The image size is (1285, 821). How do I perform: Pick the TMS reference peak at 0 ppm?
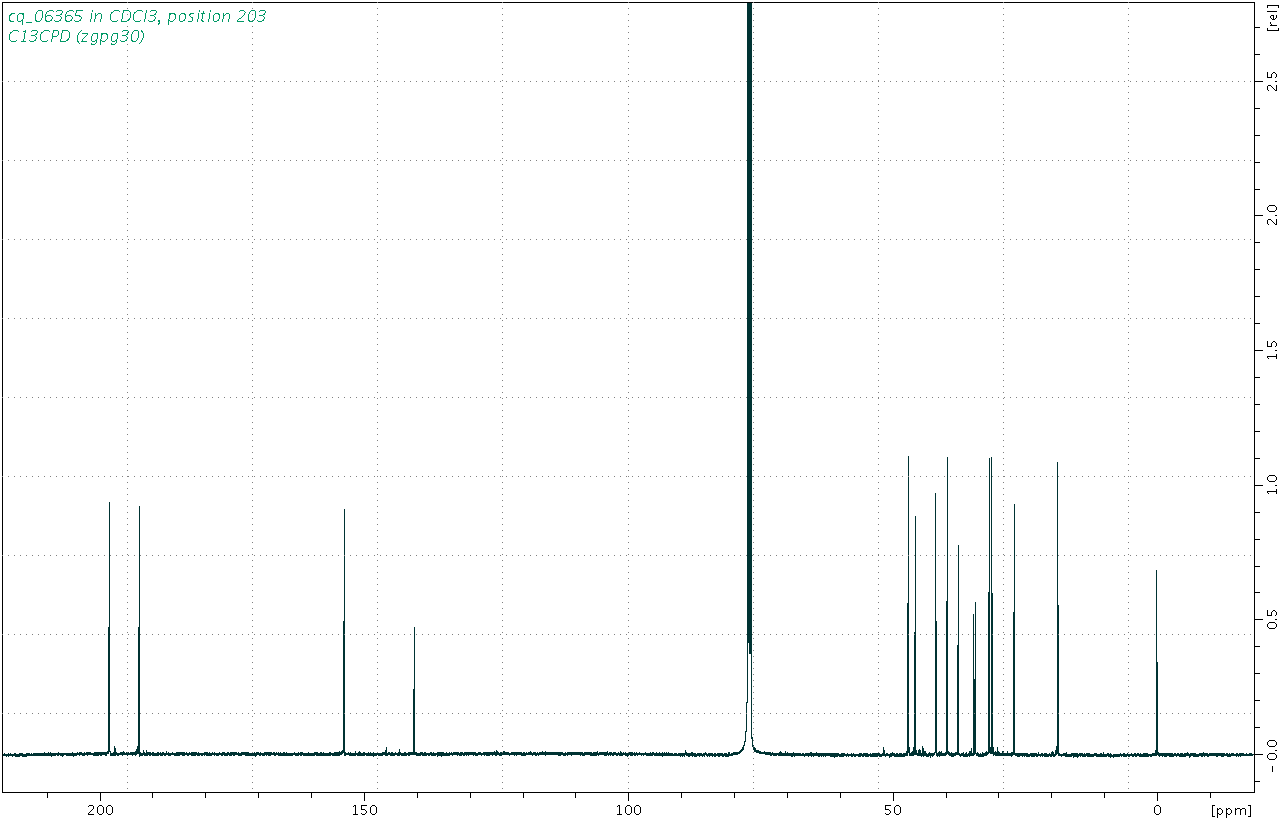coord(1157,662)
